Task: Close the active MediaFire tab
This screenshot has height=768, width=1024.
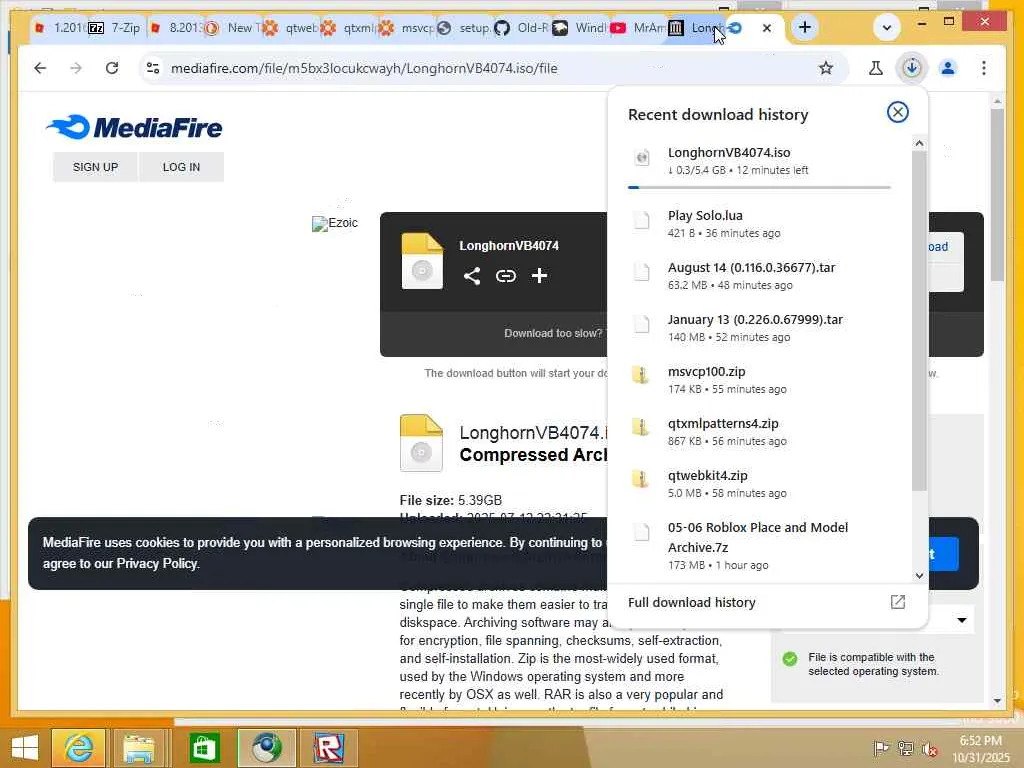Action: [x=767, y=28]
